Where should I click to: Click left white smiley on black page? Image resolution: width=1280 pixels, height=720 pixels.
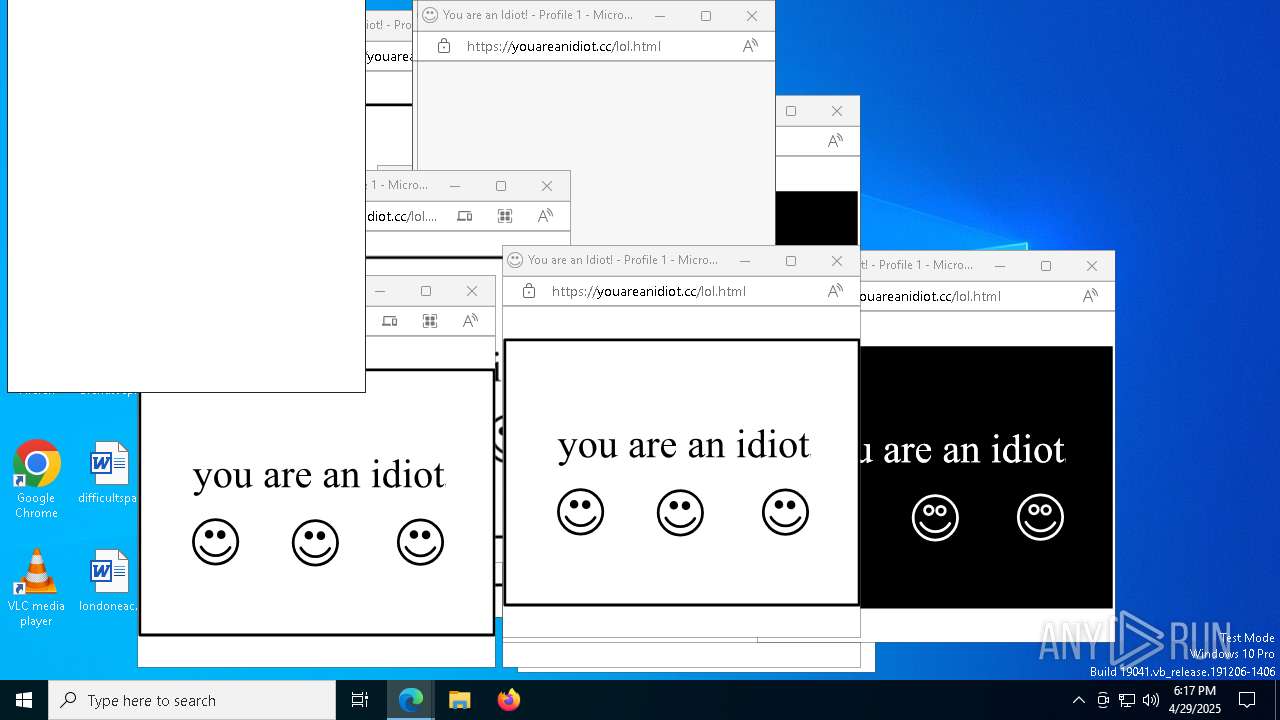(x=936, y=517)
